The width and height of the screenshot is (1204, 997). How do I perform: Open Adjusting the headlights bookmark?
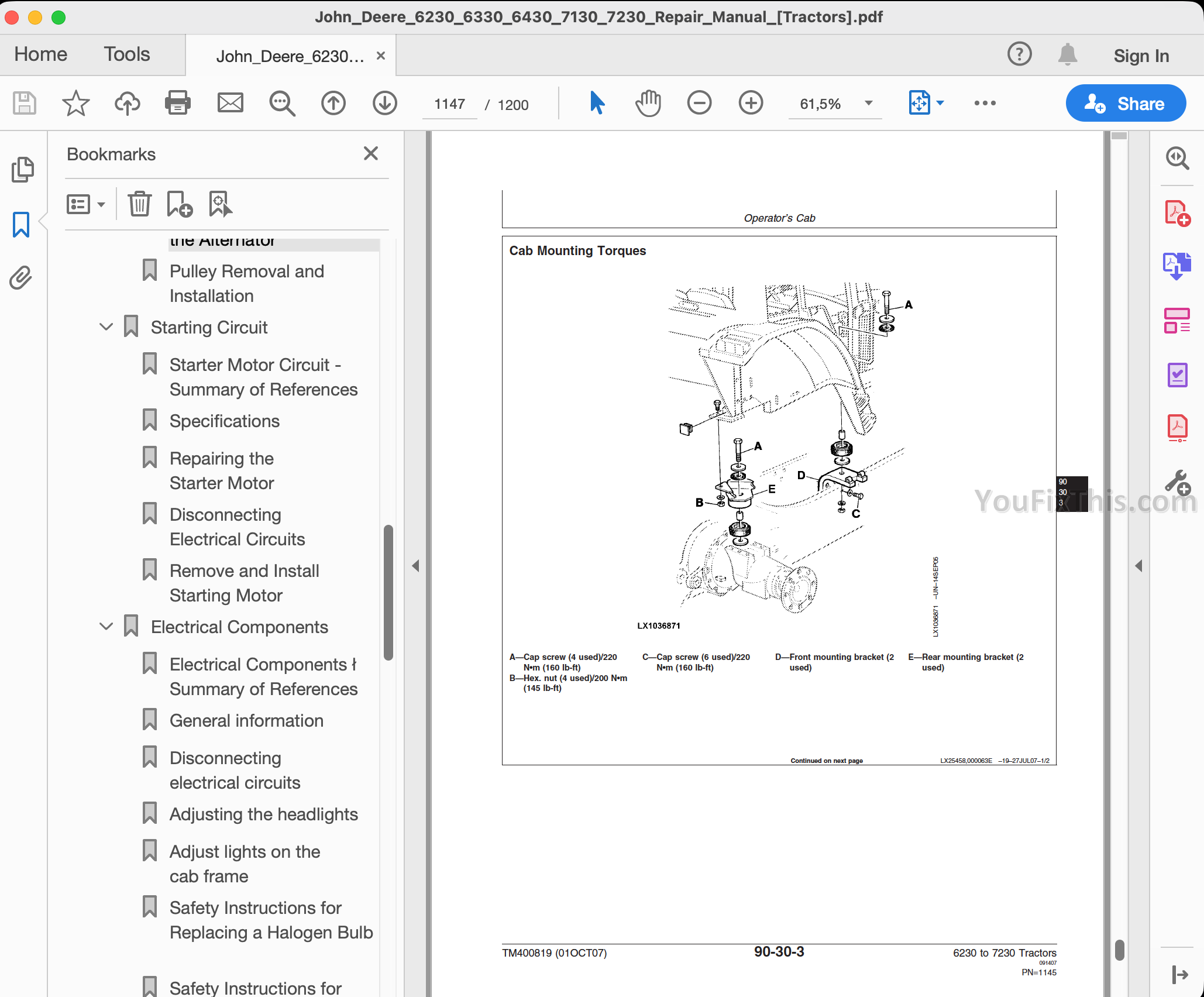[x=263, y=814]
